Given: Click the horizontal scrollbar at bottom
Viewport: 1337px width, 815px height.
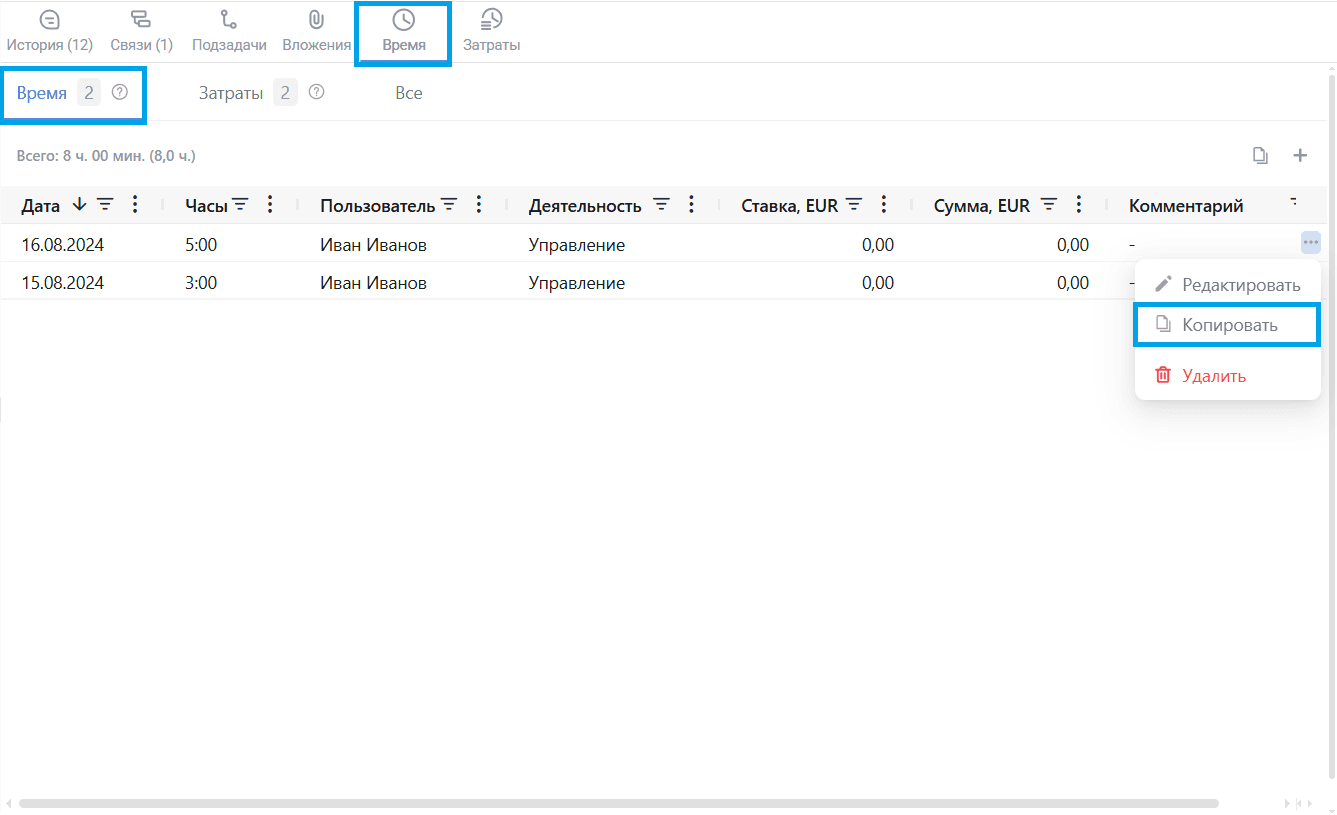Looking at the screenshot, I should click(x=618, y=803).
